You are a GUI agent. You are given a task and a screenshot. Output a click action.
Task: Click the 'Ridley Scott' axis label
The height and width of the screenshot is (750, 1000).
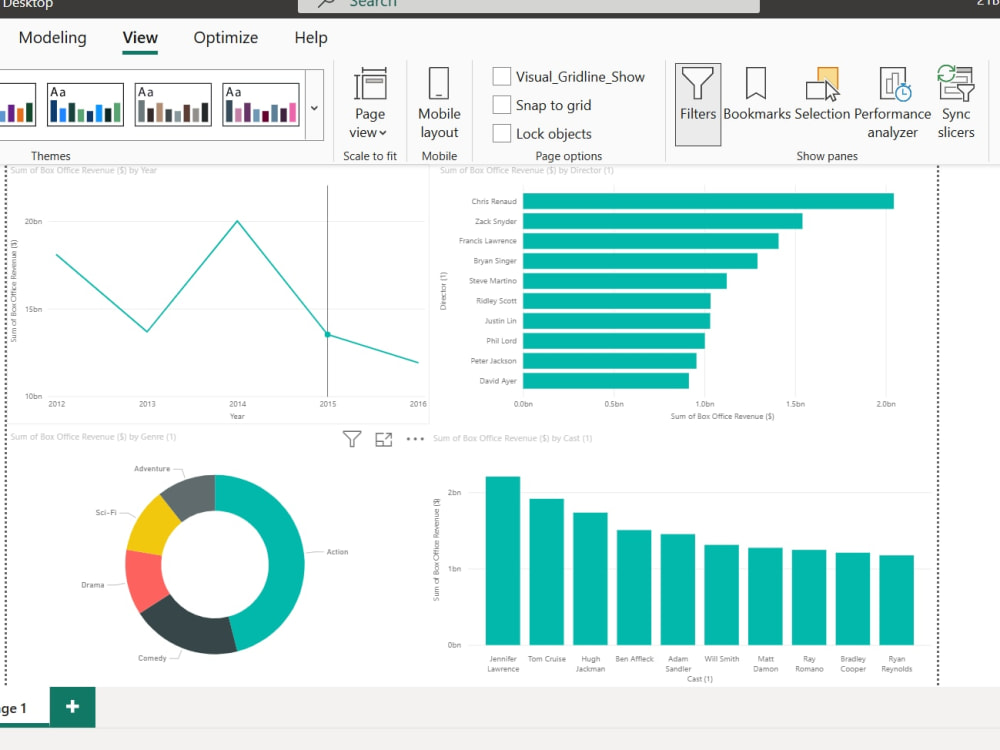click(496, 301)
